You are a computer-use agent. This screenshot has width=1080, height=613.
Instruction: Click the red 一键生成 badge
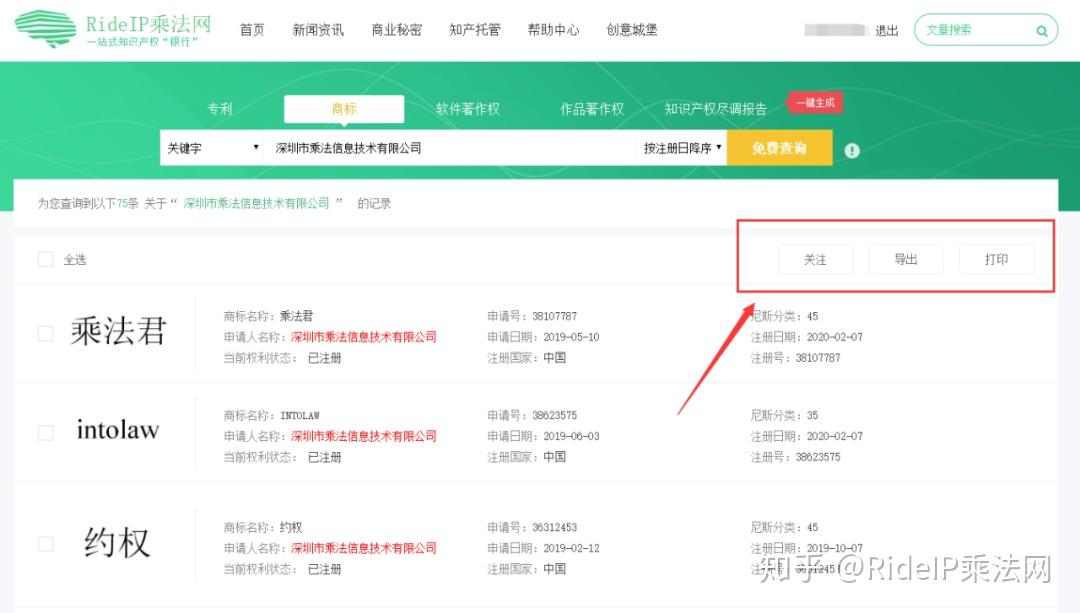815,103
